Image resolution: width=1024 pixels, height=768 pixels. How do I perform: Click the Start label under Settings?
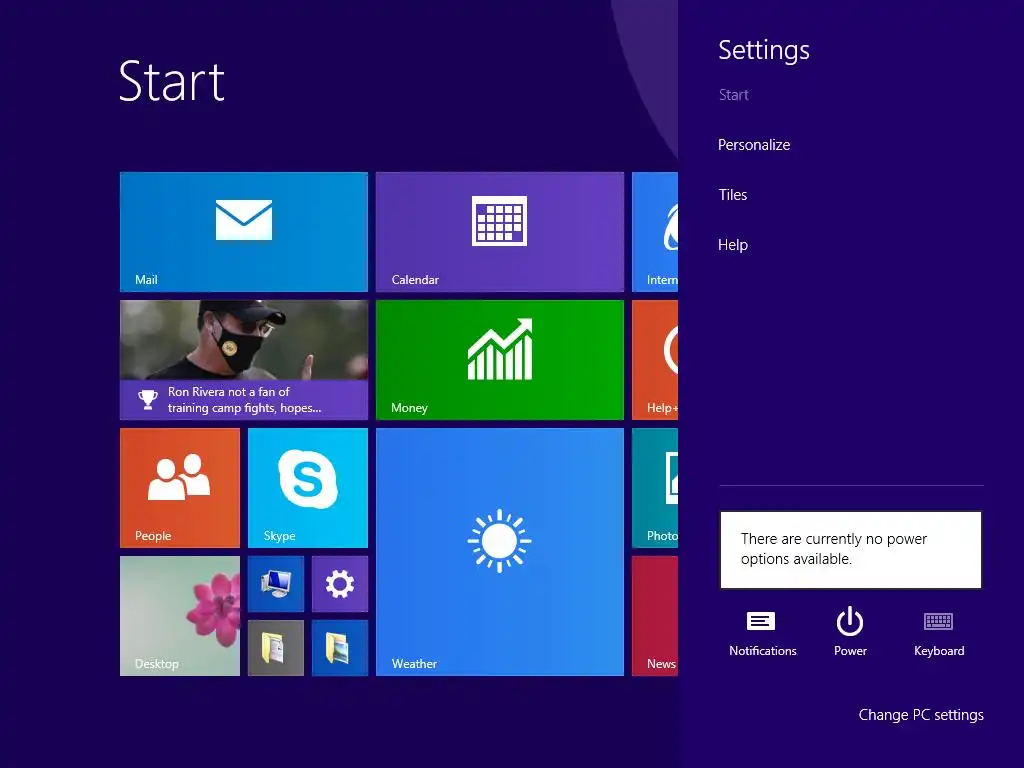click(733, 95)
